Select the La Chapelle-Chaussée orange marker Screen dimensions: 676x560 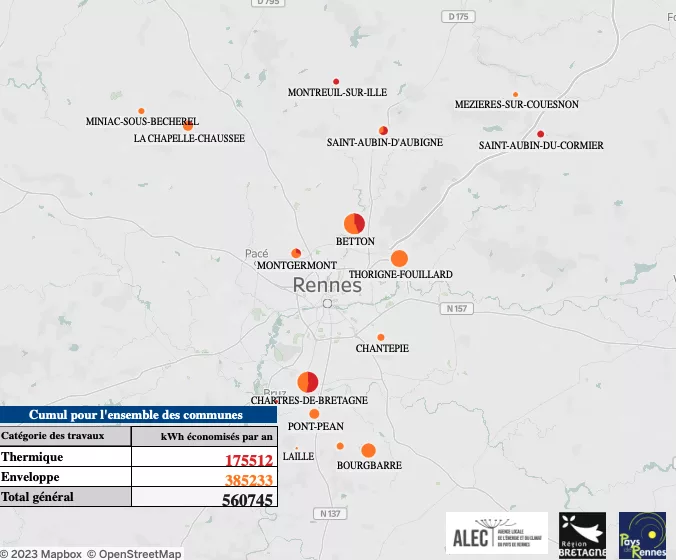(x=187, y=126)
